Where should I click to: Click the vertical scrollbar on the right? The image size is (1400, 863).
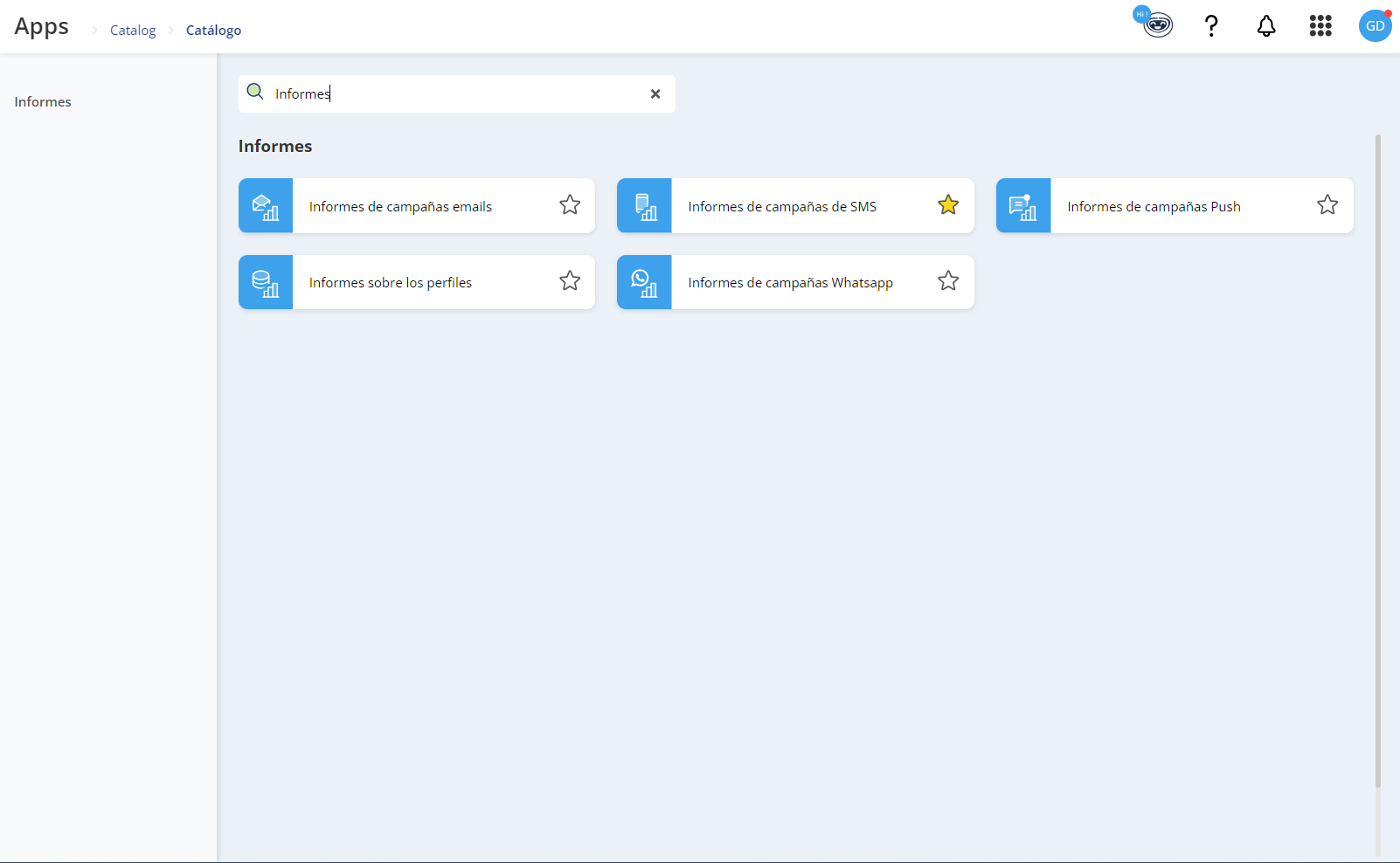(1378, 461)
